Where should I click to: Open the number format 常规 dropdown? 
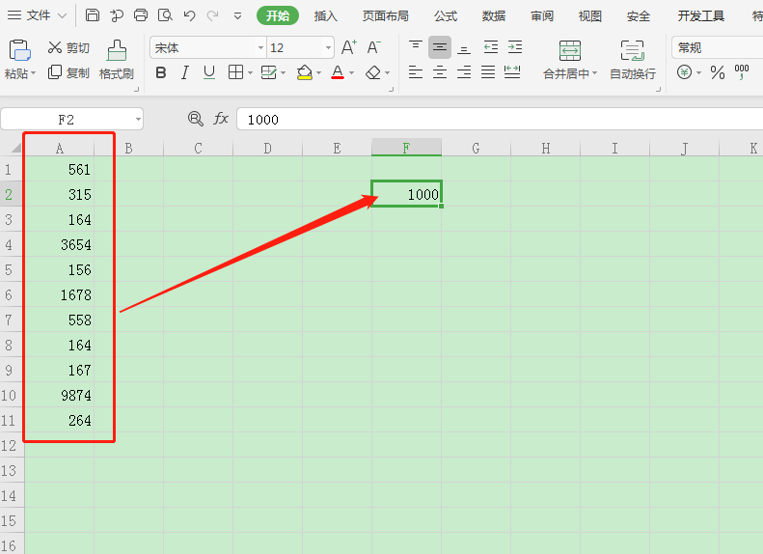coord(717,48)
